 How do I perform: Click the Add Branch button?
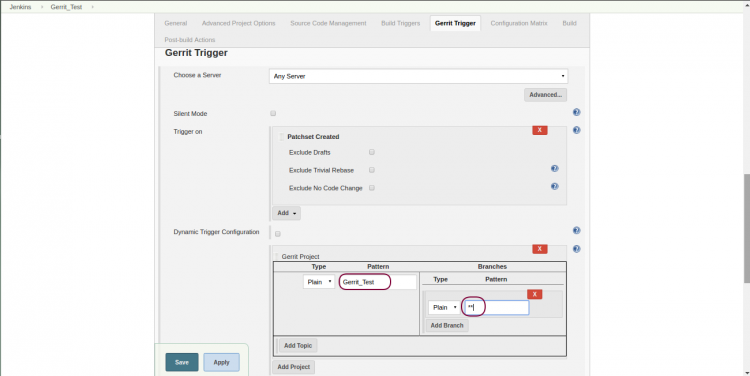pyautogui.click(x=447, y=325)
